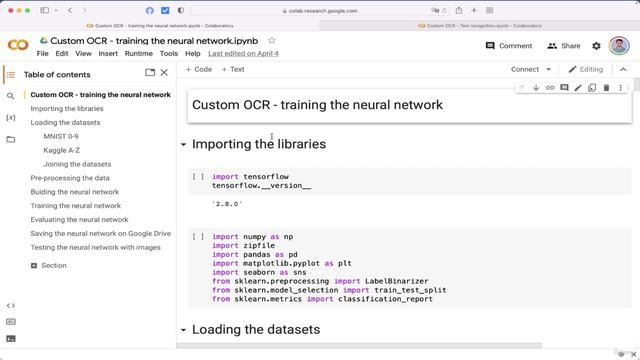Close the Table of contents panel

[164, 73]
